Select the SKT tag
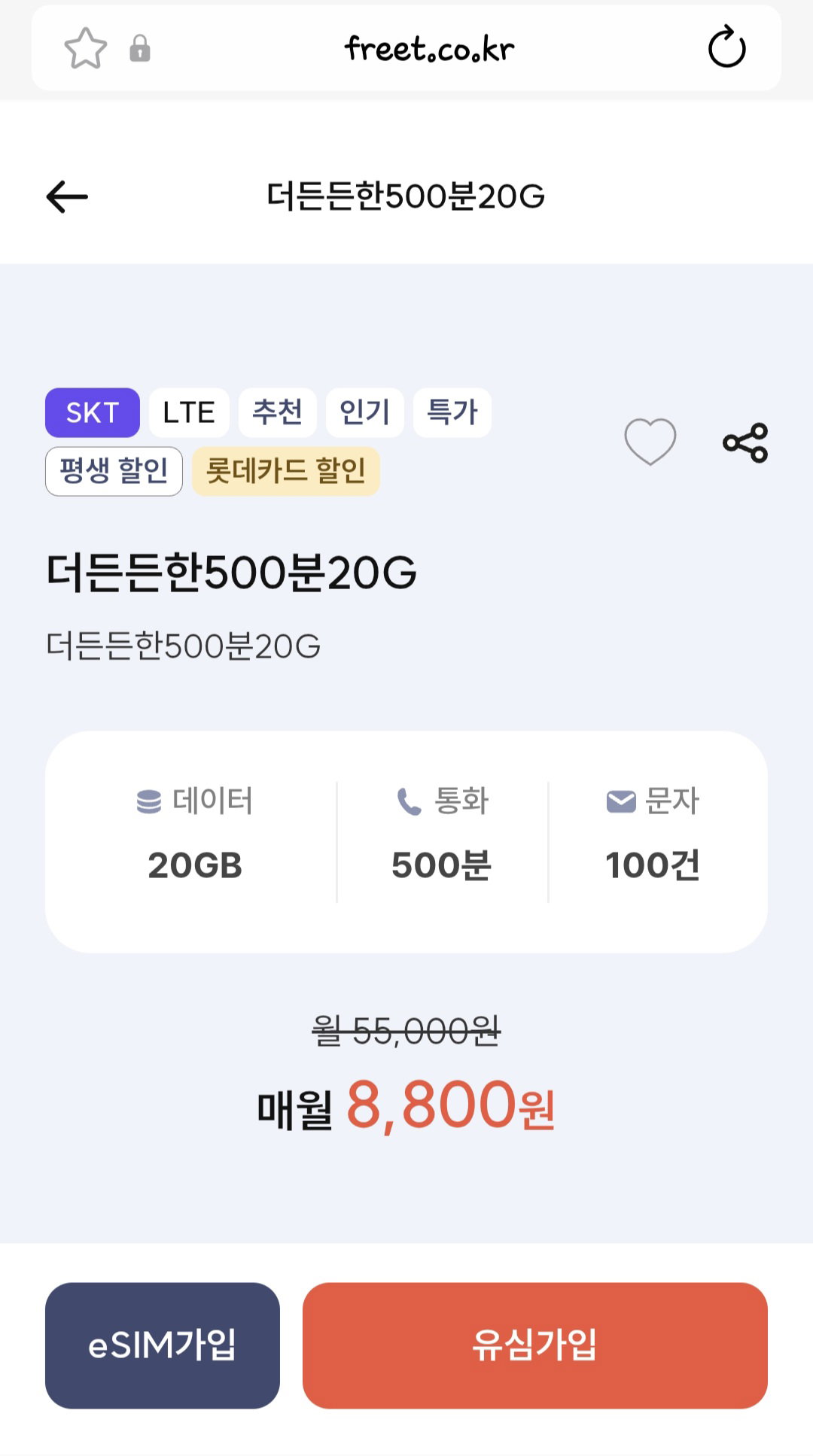This screenshot has width=813, height=1456. coord(93,412)
